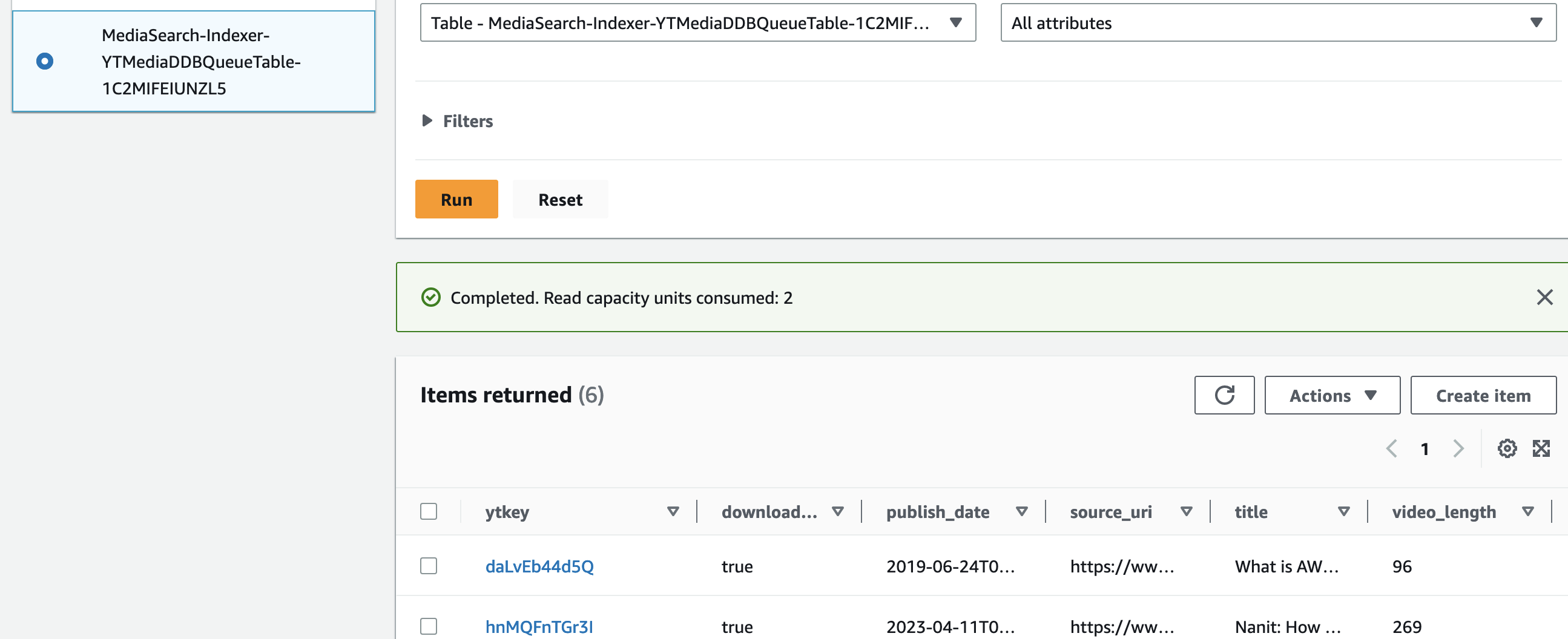Click the Create item button
This screenshot has height=639, width=1568.
1483,396
